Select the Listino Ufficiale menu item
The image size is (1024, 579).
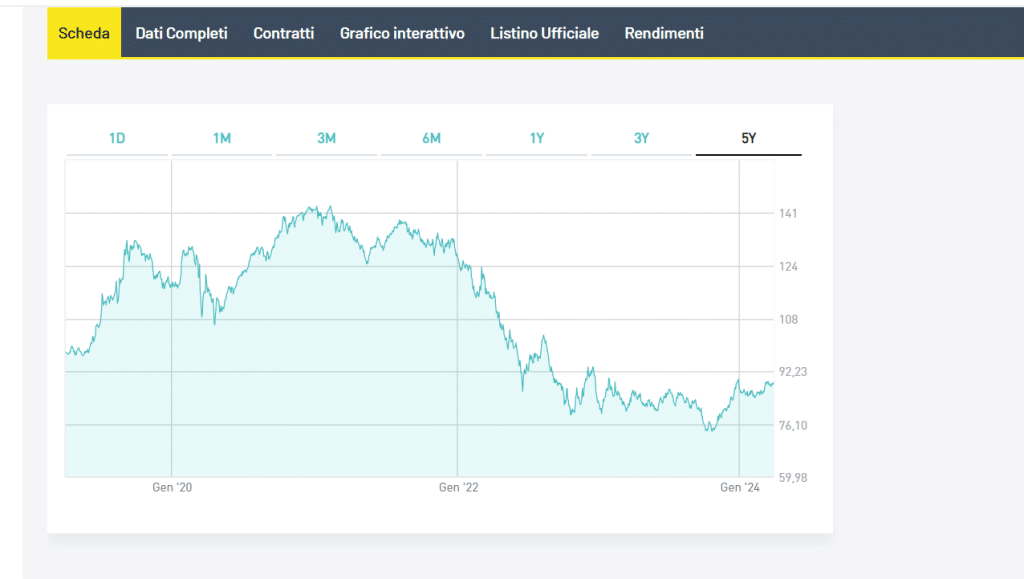(544, 33)
